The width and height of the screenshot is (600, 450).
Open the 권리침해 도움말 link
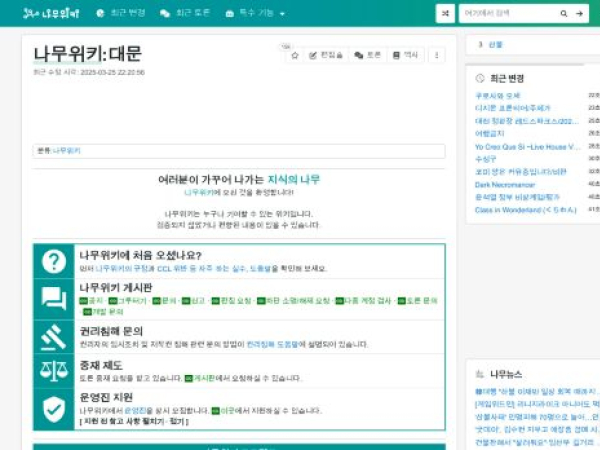pos(272,344)
